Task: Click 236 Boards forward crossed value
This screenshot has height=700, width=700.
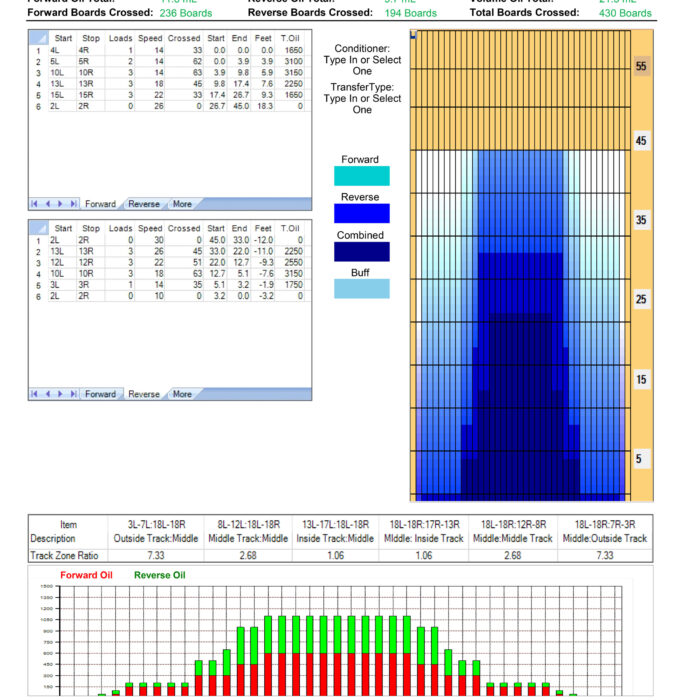Action: point(186,13)
